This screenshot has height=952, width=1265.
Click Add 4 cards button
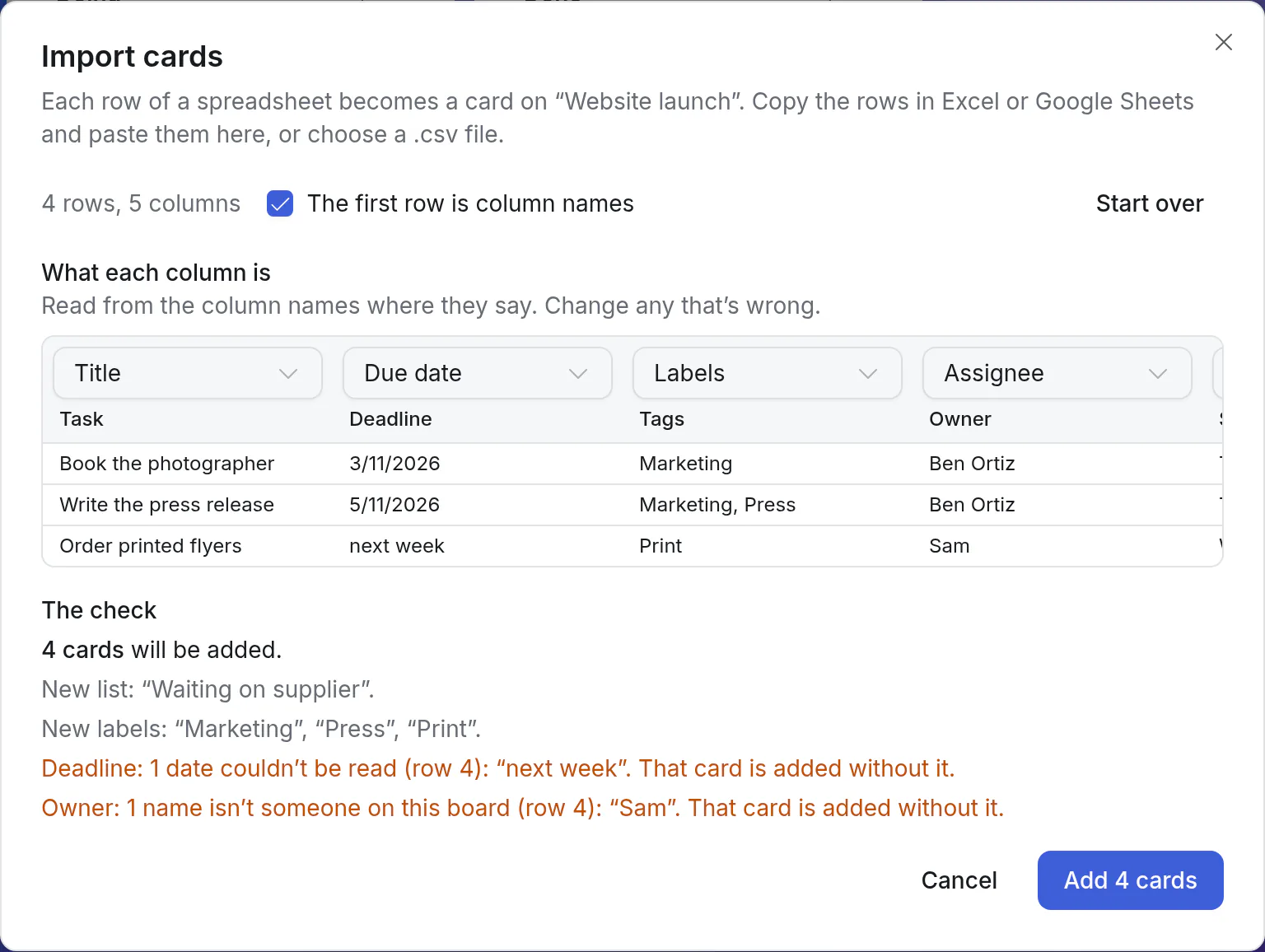click(x=1130, y=880)
